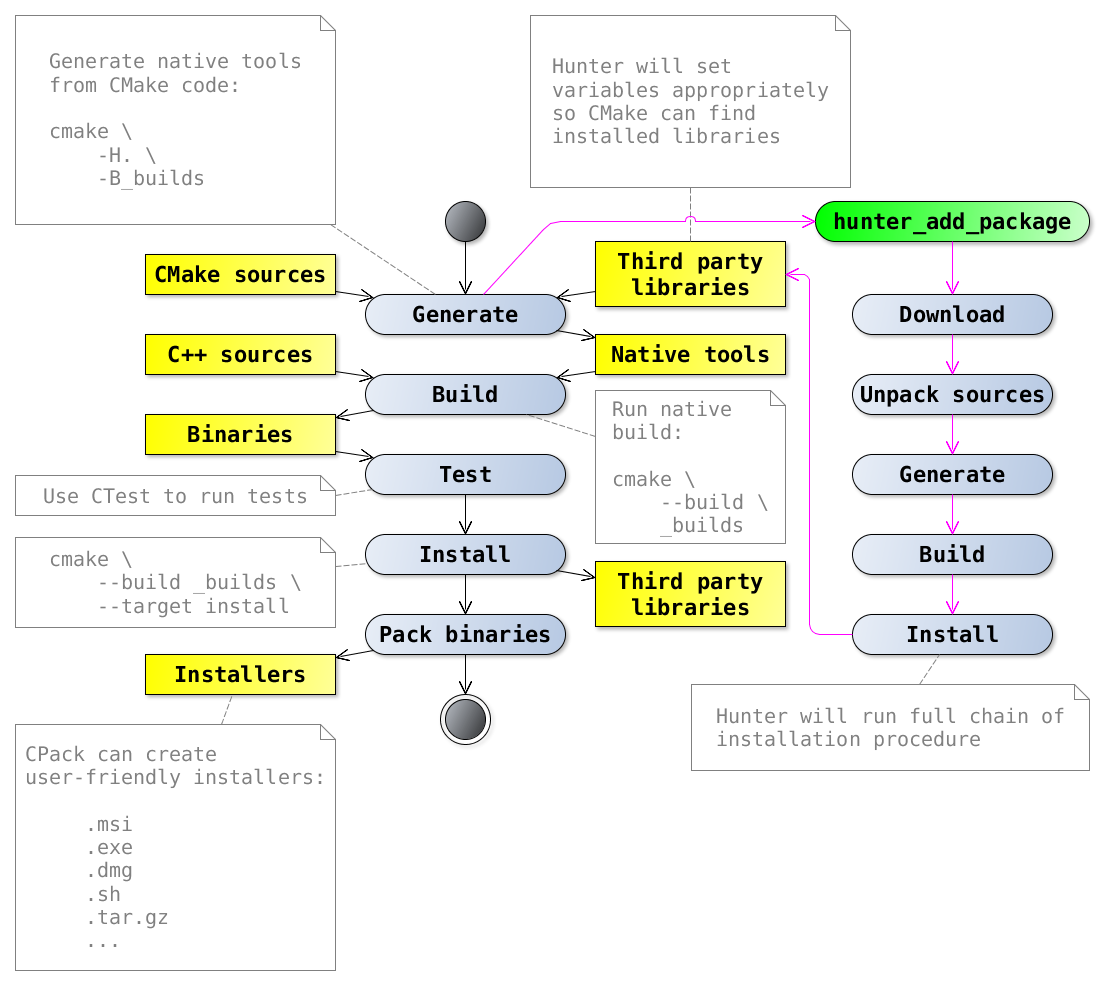The width and height of the screenshot is (1105, 986).
Task: Select the CMake sources artifact box
Action: point(240,274)
